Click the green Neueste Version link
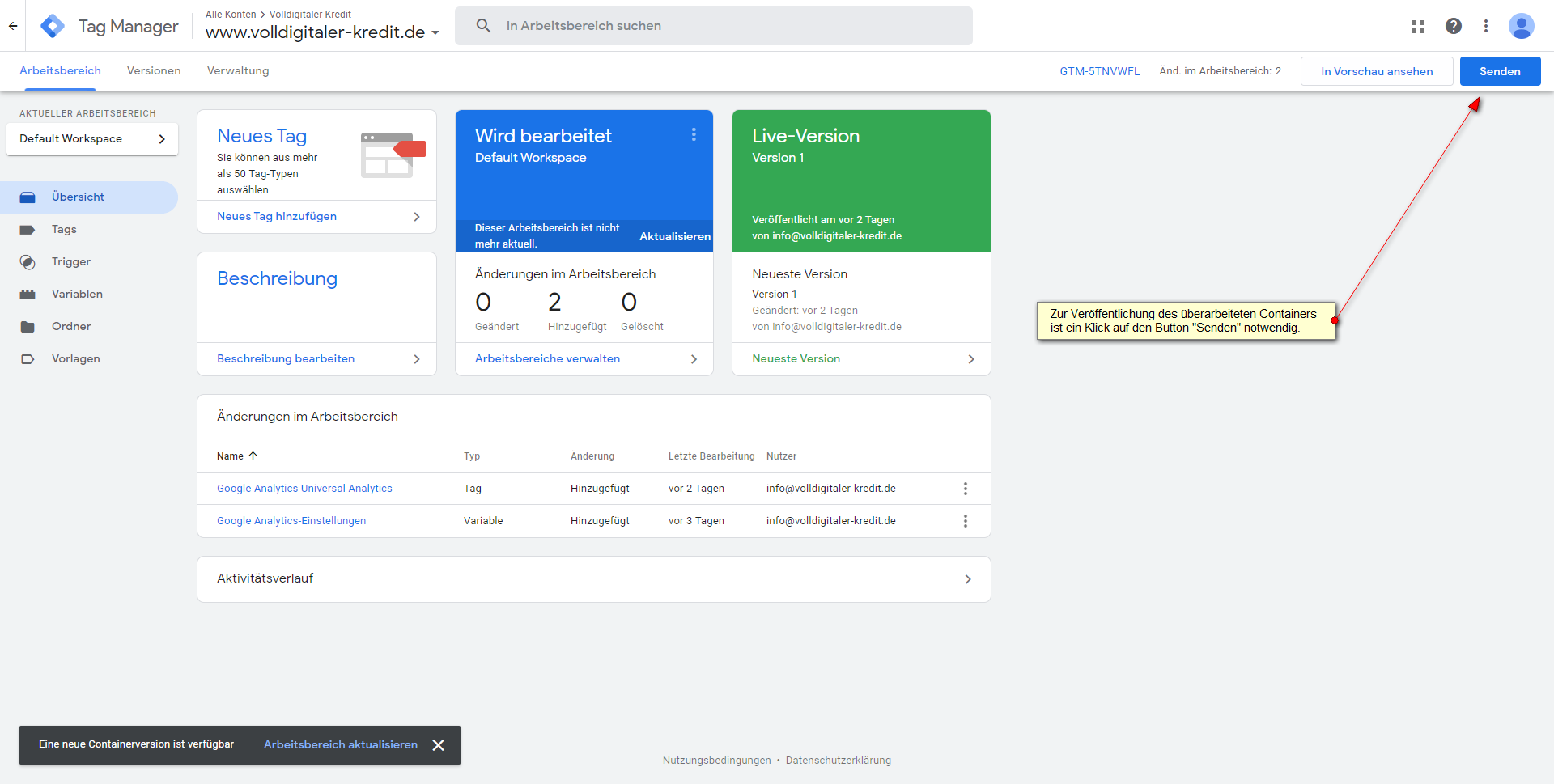 click(x=796, y=359)
